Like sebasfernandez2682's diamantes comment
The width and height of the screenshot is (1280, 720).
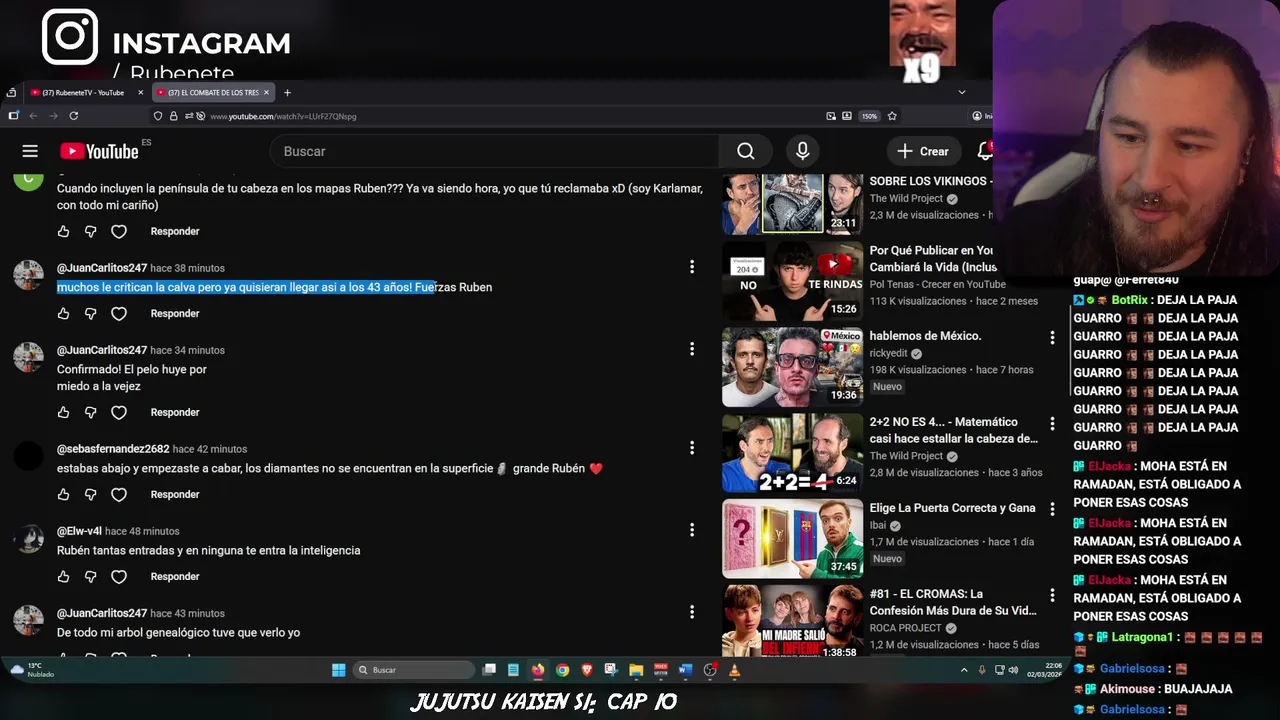point(63,494)
